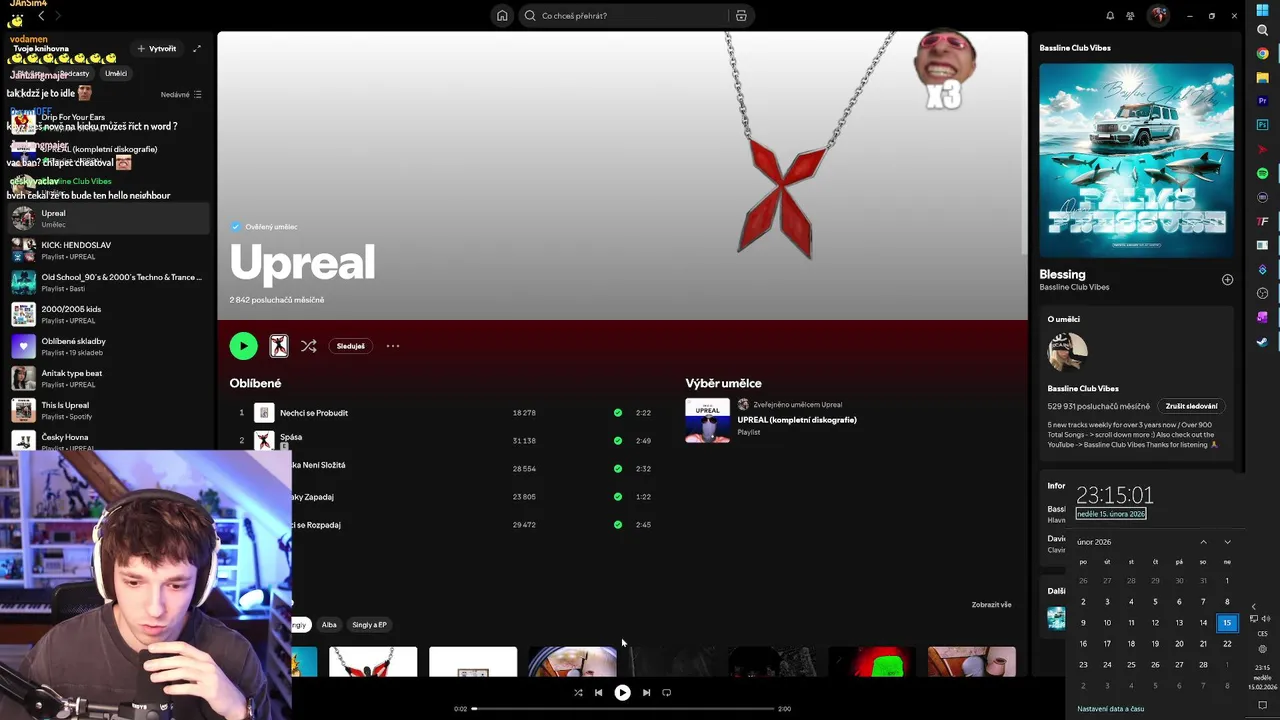1280x720 pixels.
Task: Open the UPREAL (kompletní diskografie) artist pick
Action: [797, 420]
